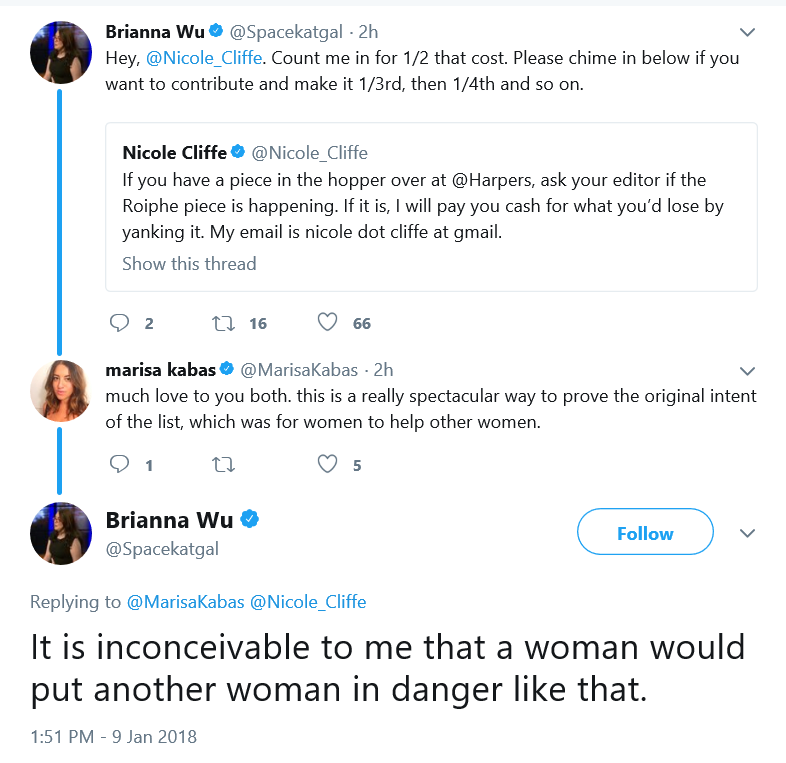Click marisa kabas's profile photo
Screen dimensions: 786x763
[61, 391]
